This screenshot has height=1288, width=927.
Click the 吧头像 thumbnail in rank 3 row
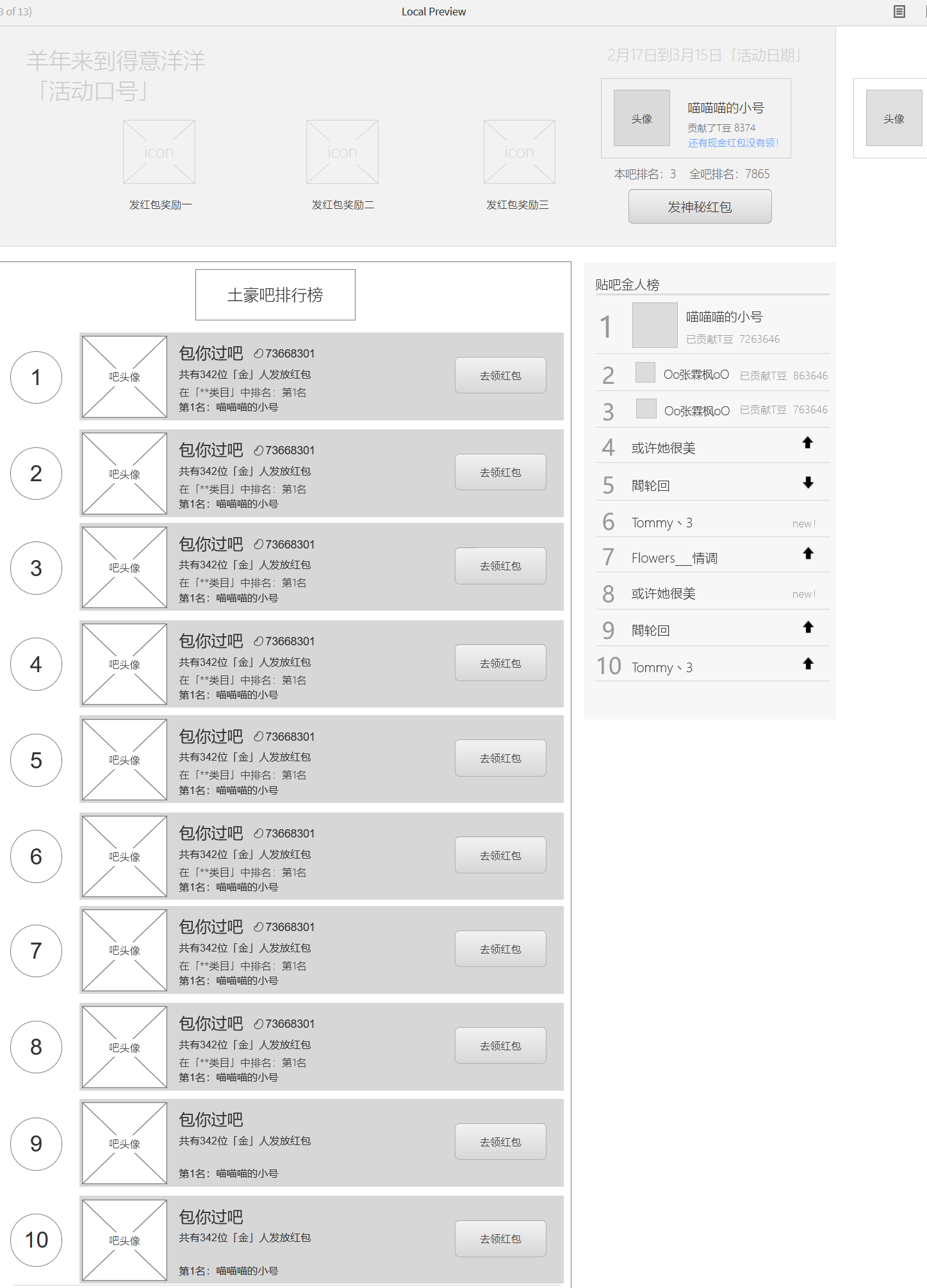(124, 568)
